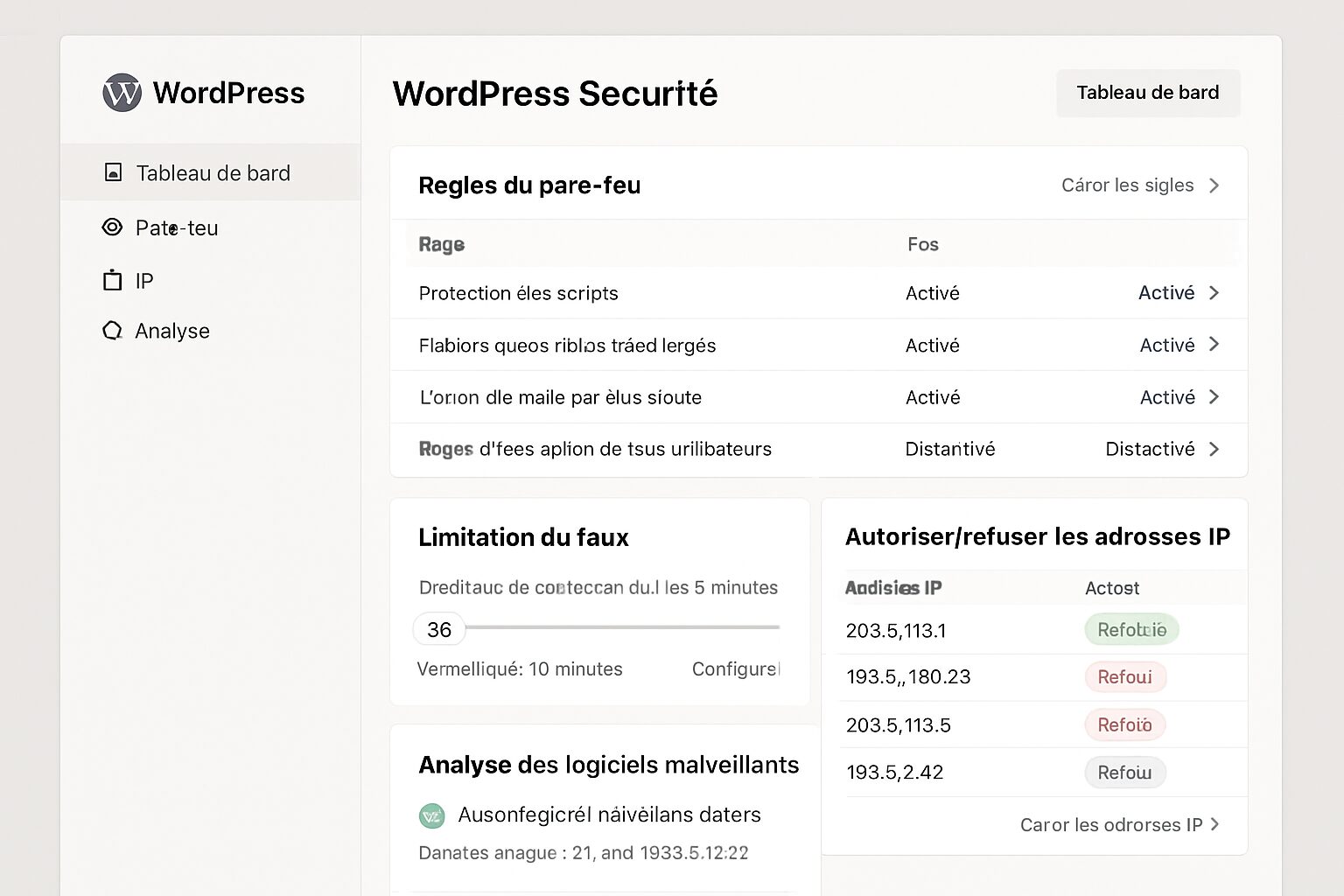Click the arrow beside Caror les odrorses IP
This screenshot has width=1344, height=896.
point(1215,824)
